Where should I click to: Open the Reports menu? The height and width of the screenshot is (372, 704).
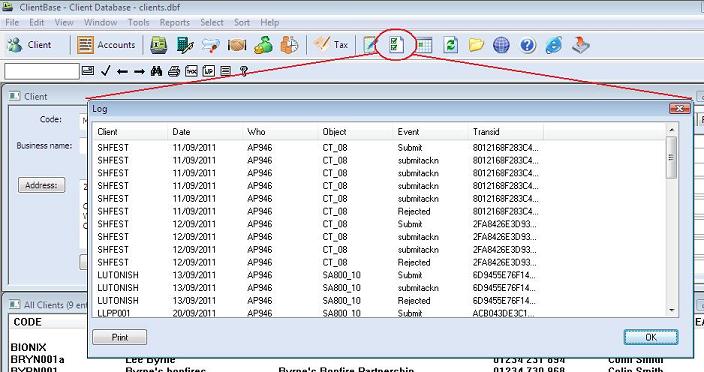[x=175, y=22]
